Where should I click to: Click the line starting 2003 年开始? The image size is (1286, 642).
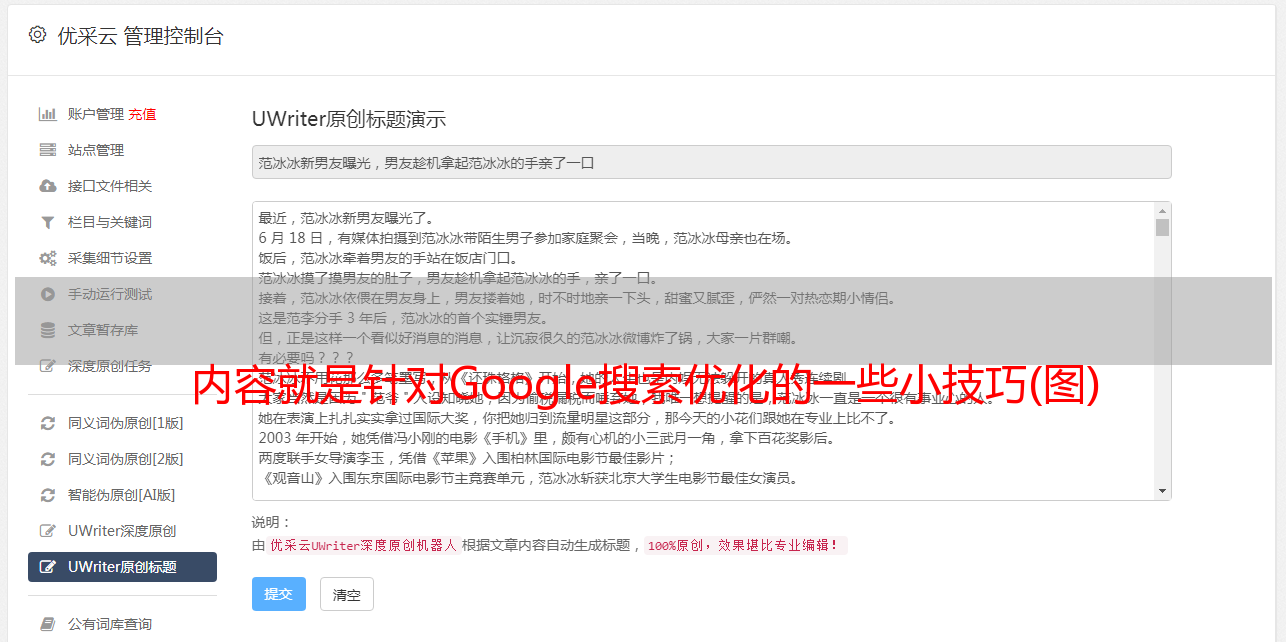tap(546, 438)
